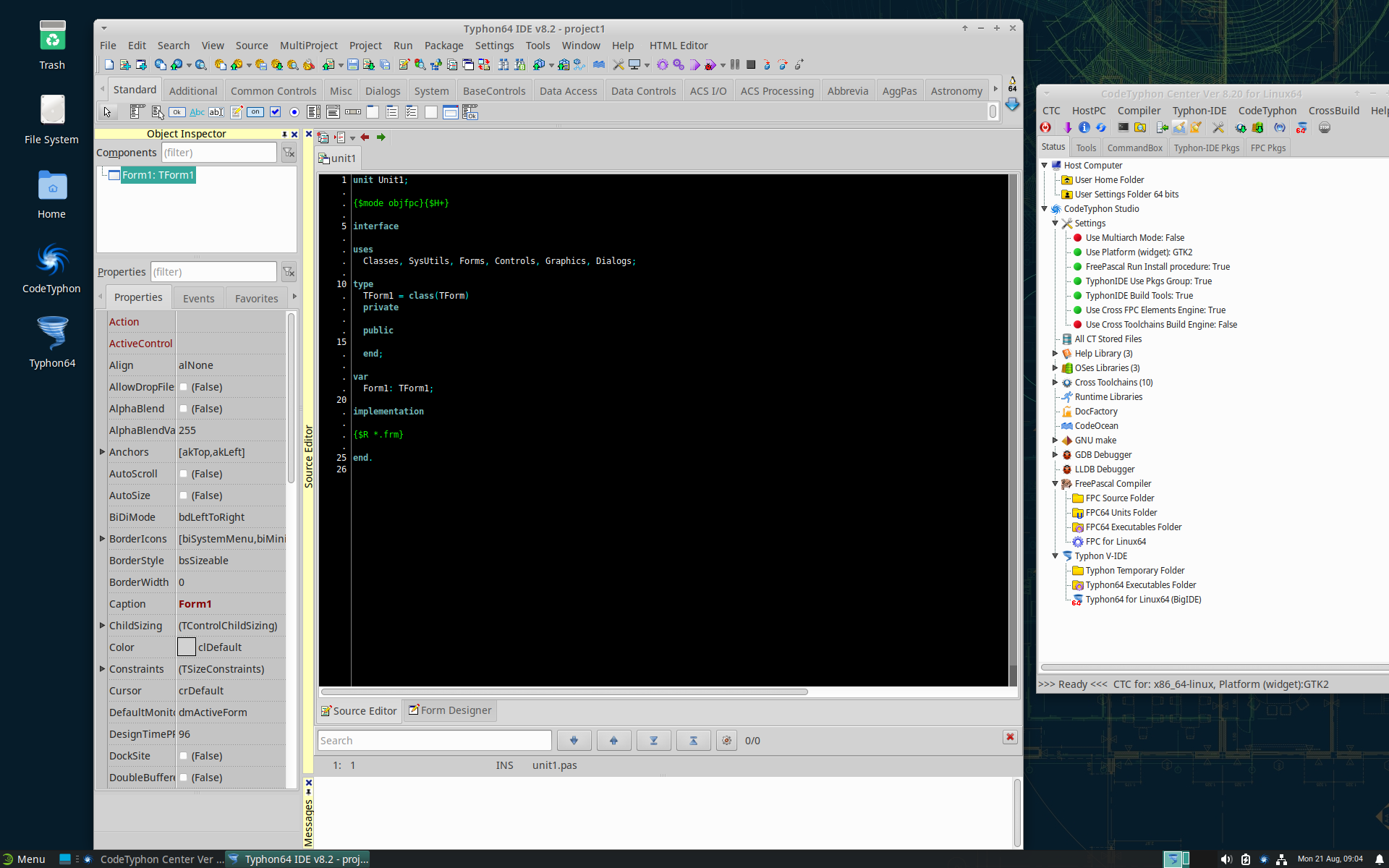1389x868 pixels.
Task: Click the terminal console icon in CodeTyphon Center
Action: [1123, 128]
